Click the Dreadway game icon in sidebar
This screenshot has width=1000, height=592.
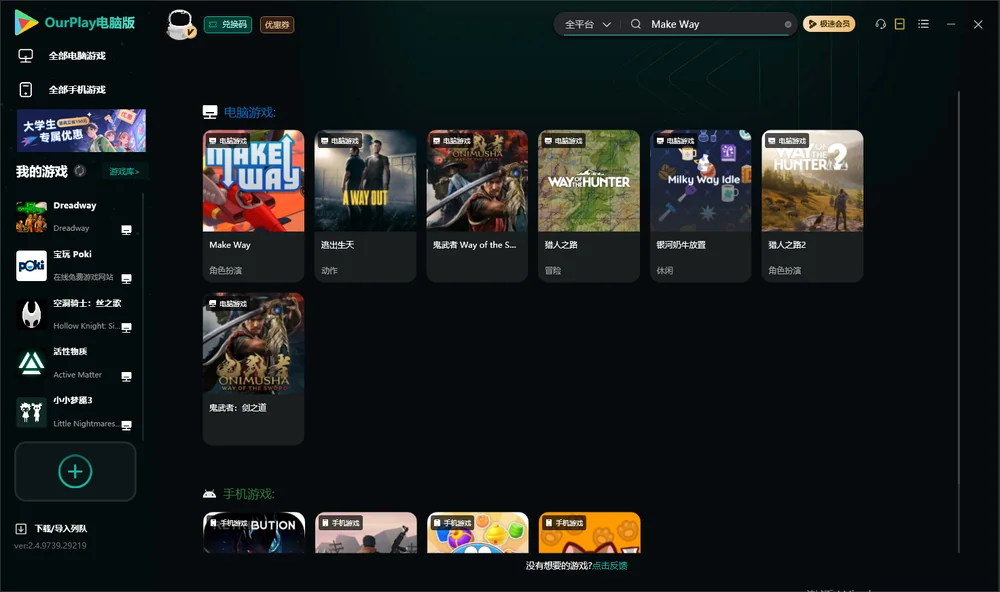(x=31, y=216)
